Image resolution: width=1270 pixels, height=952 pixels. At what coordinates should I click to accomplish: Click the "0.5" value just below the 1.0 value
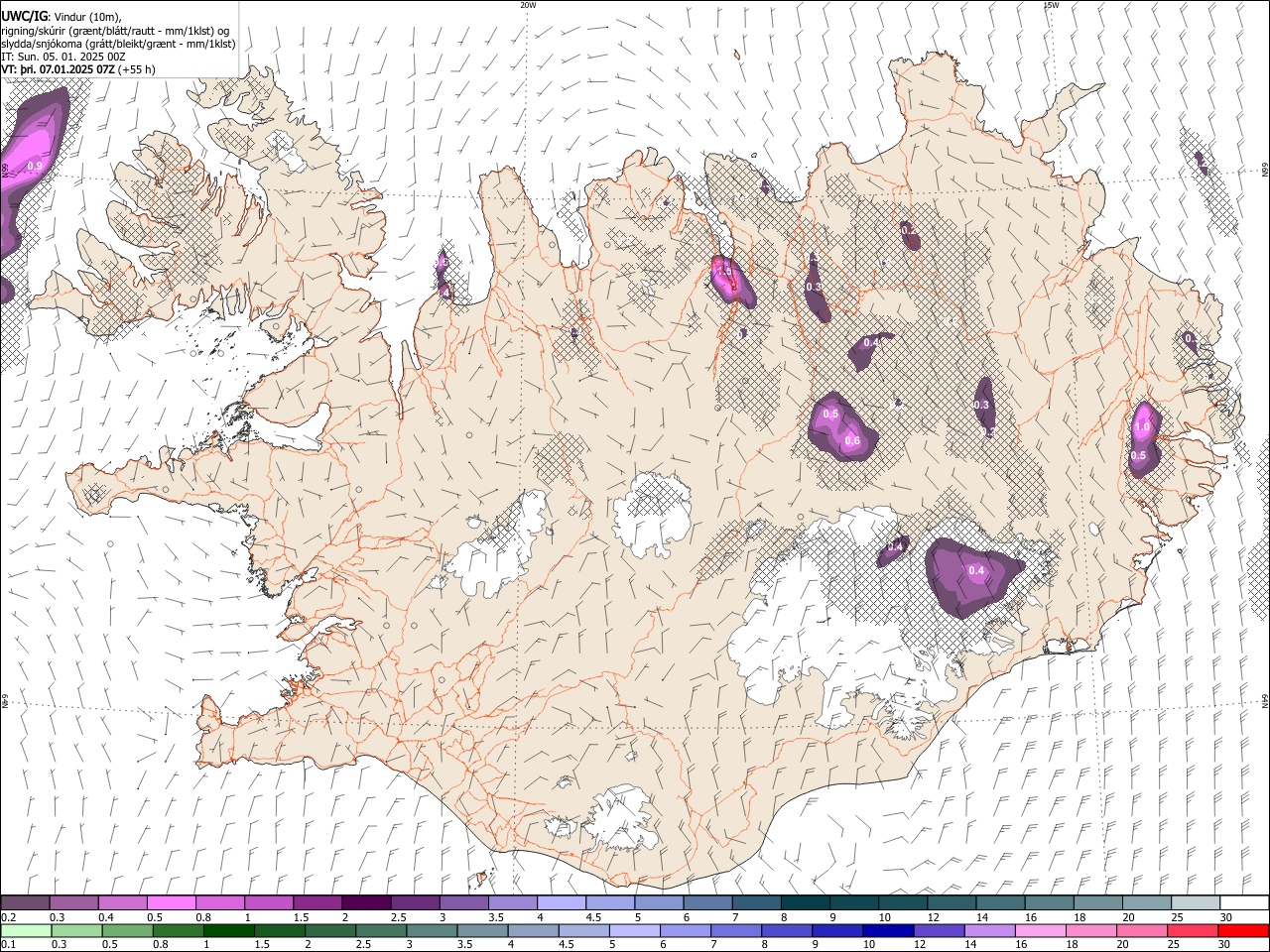1138,455
